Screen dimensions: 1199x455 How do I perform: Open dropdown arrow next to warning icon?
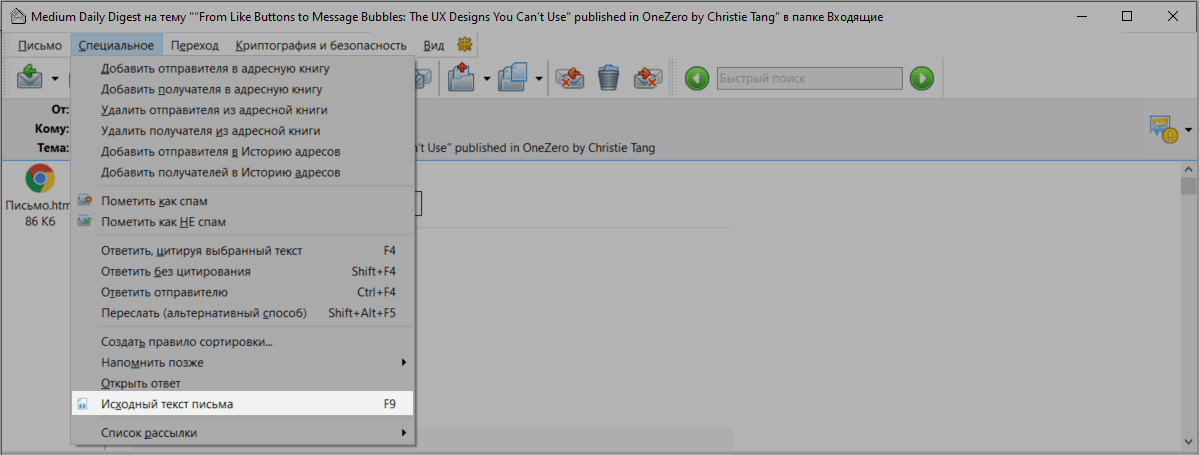click(x=1188, y=130)
